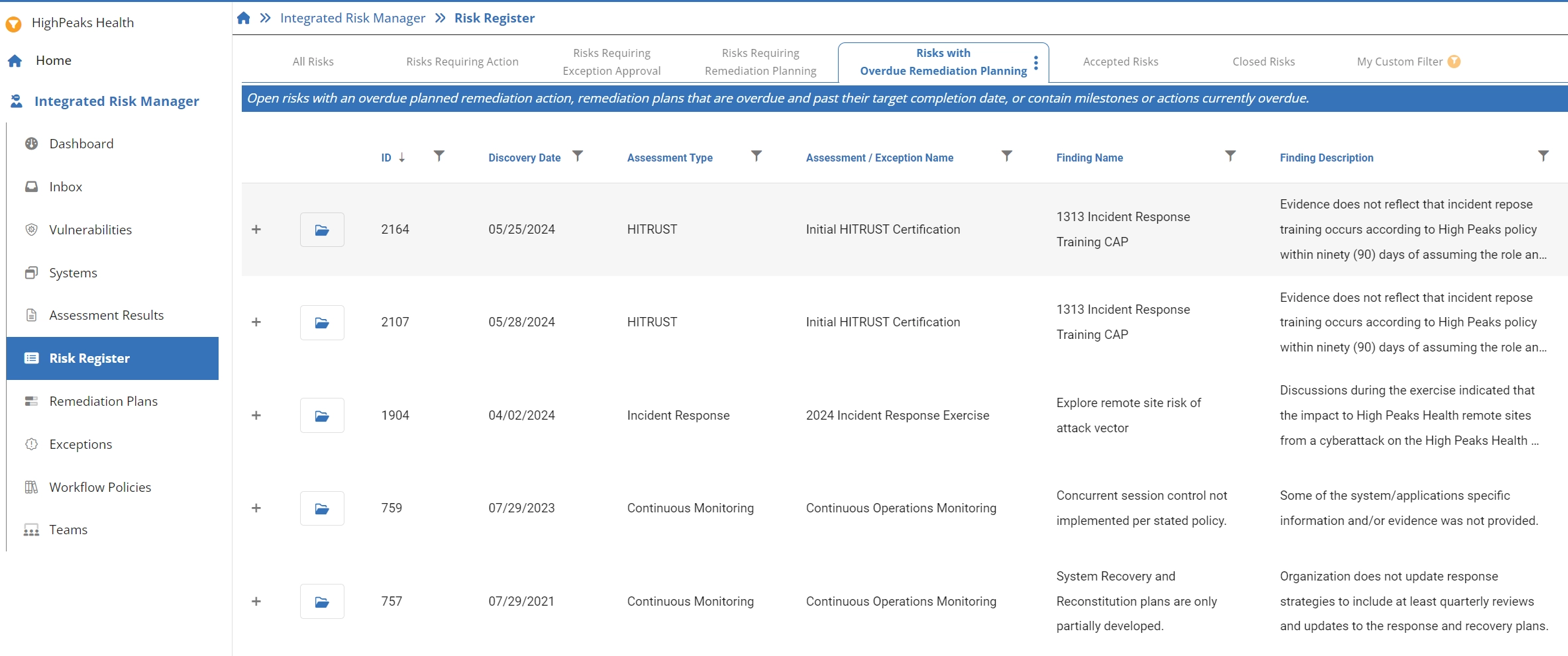Expand the row for risk 757
Screen dimensions: 1568x656
[256, 602]
